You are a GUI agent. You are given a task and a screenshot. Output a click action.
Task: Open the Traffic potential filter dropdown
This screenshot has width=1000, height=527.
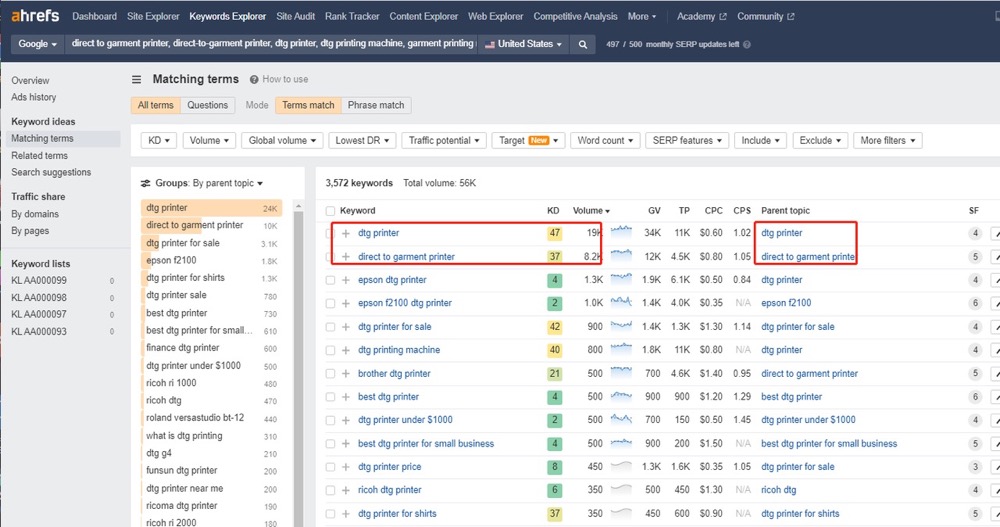[x=444, y=140]
